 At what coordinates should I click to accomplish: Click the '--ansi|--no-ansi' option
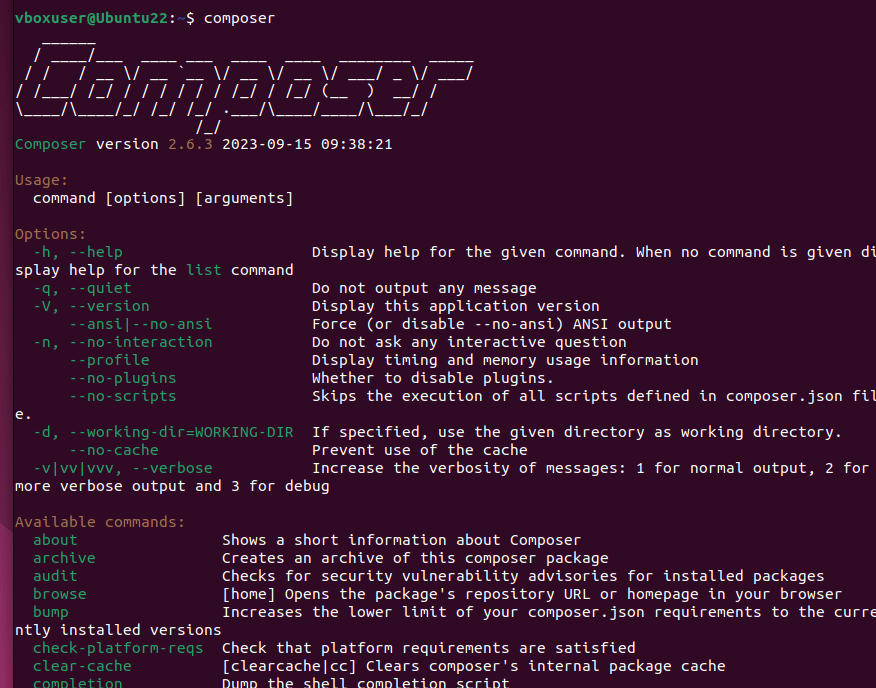141,324
